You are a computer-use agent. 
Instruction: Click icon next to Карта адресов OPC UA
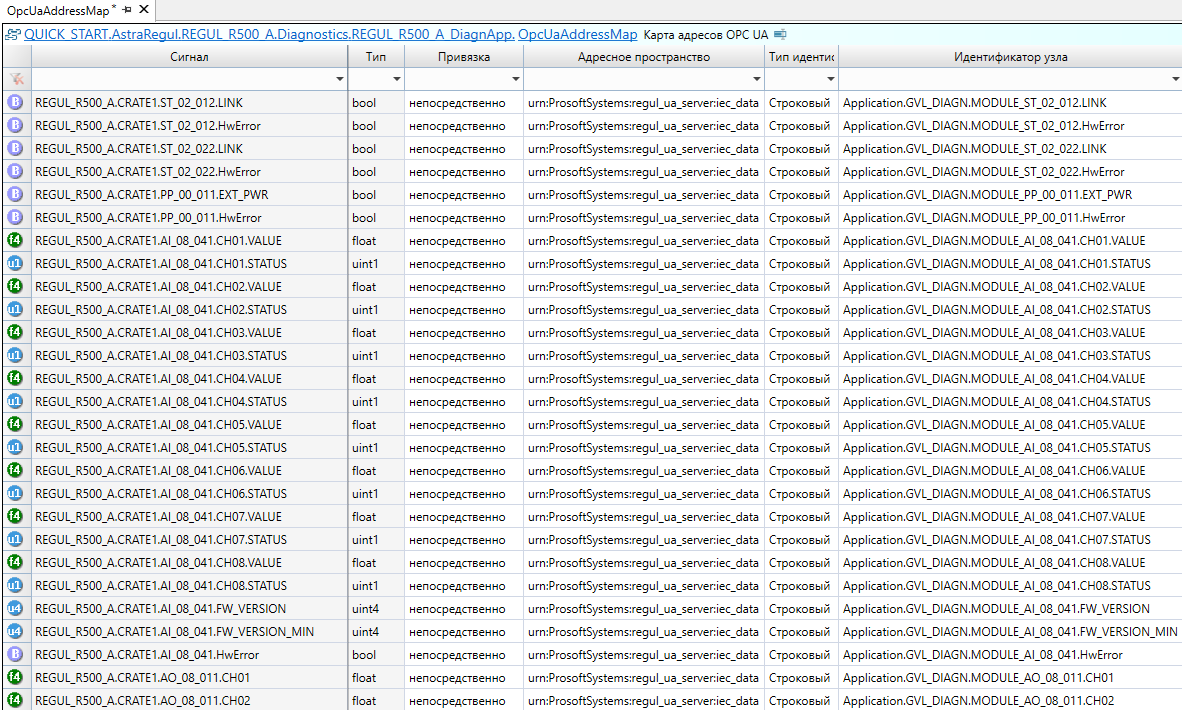780,34
